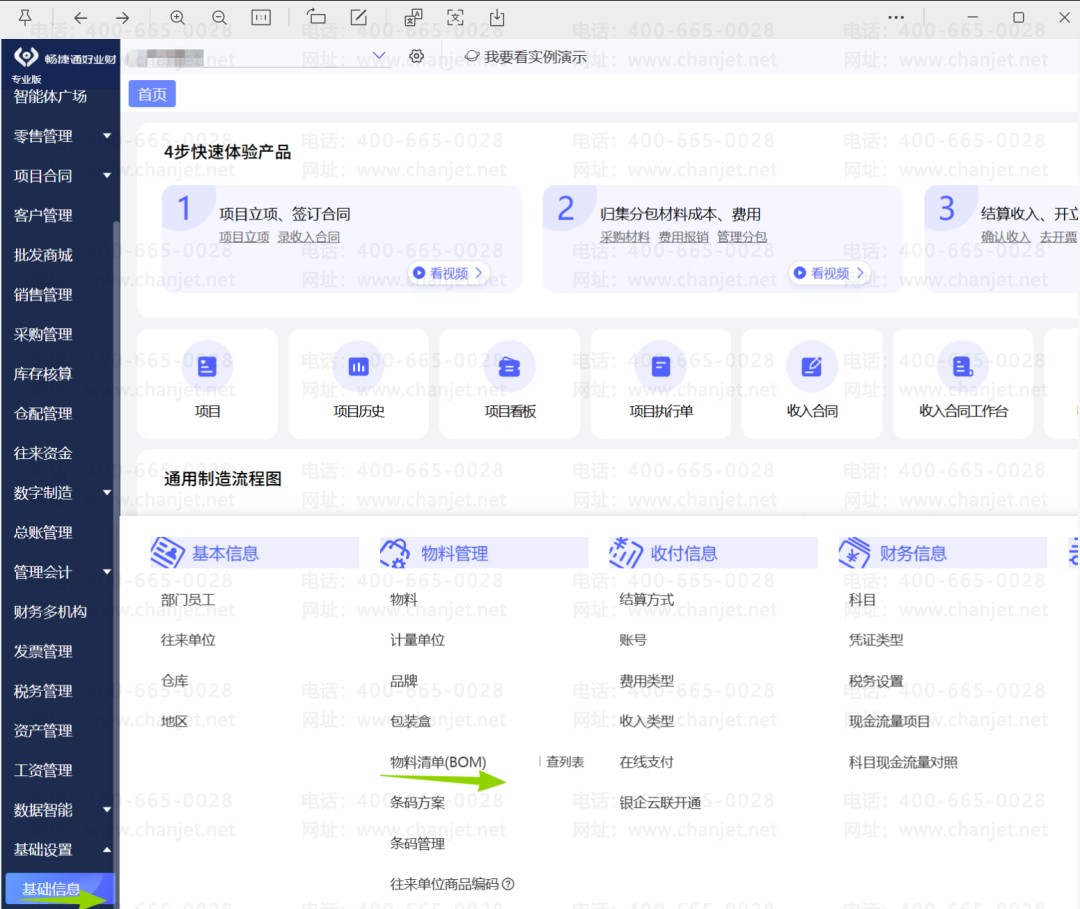Select 基础信息 submenu item
Screen dimensions: 1080x909
coord(59,889)
